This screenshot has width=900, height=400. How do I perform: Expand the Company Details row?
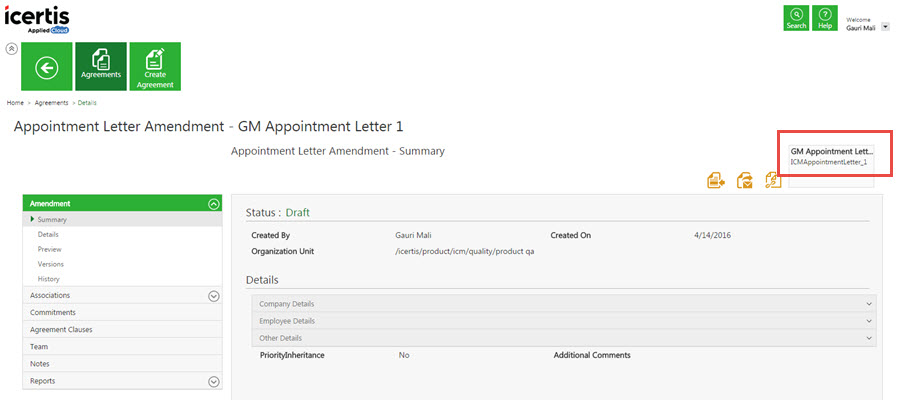(564, 304)
